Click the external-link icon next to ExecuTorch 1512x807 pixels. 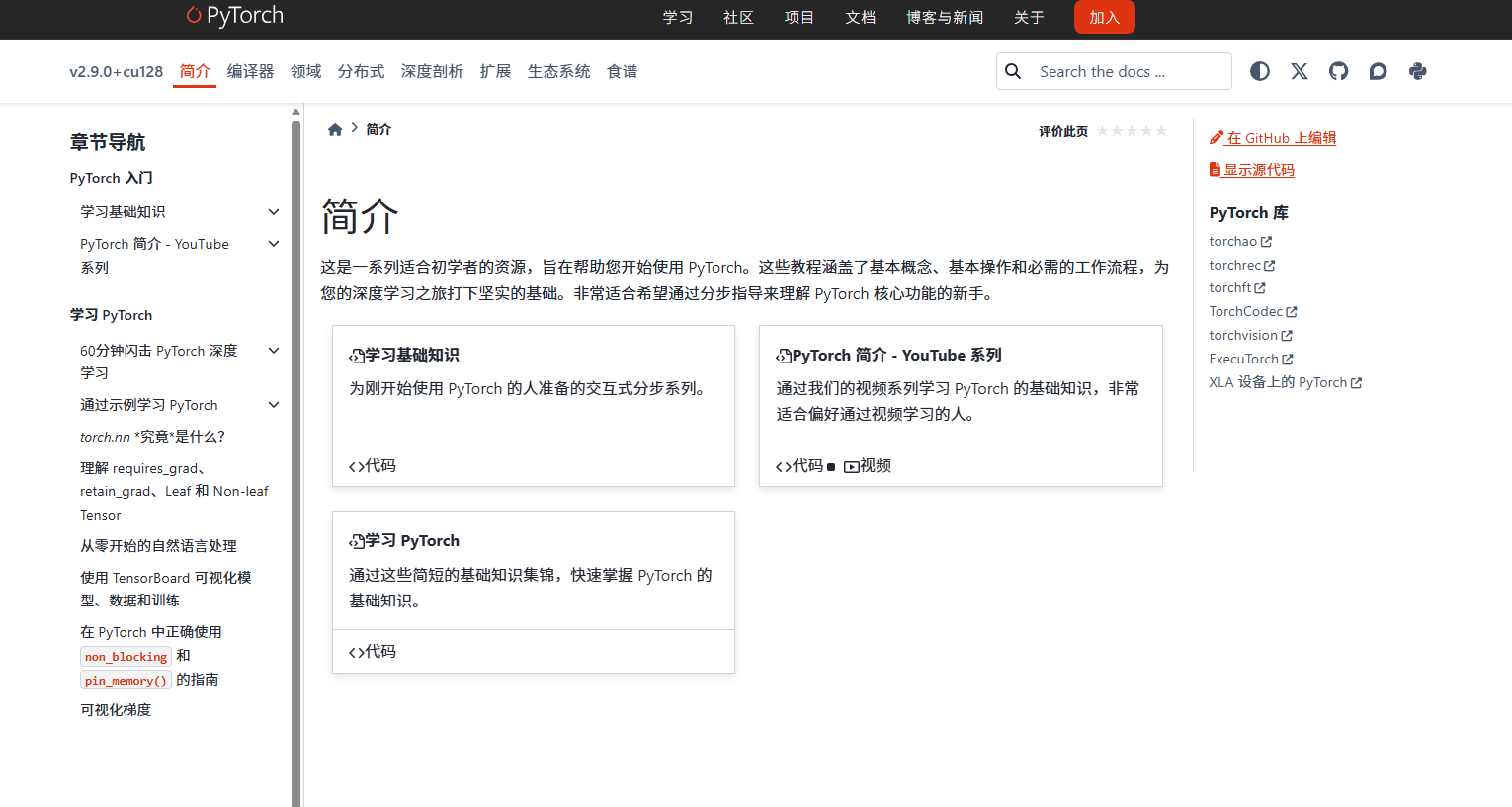[1288, 360]
